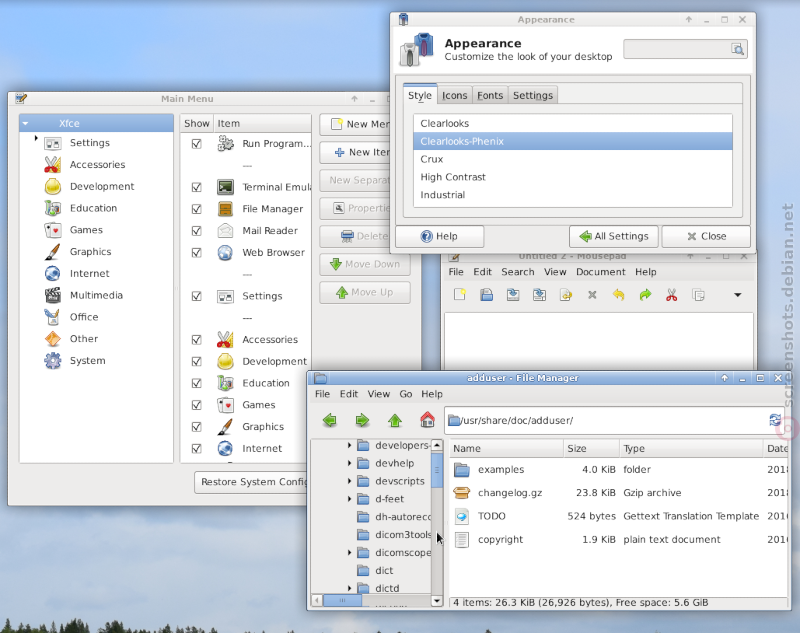Expand dictd folder in tree

[x=349, y=588]
